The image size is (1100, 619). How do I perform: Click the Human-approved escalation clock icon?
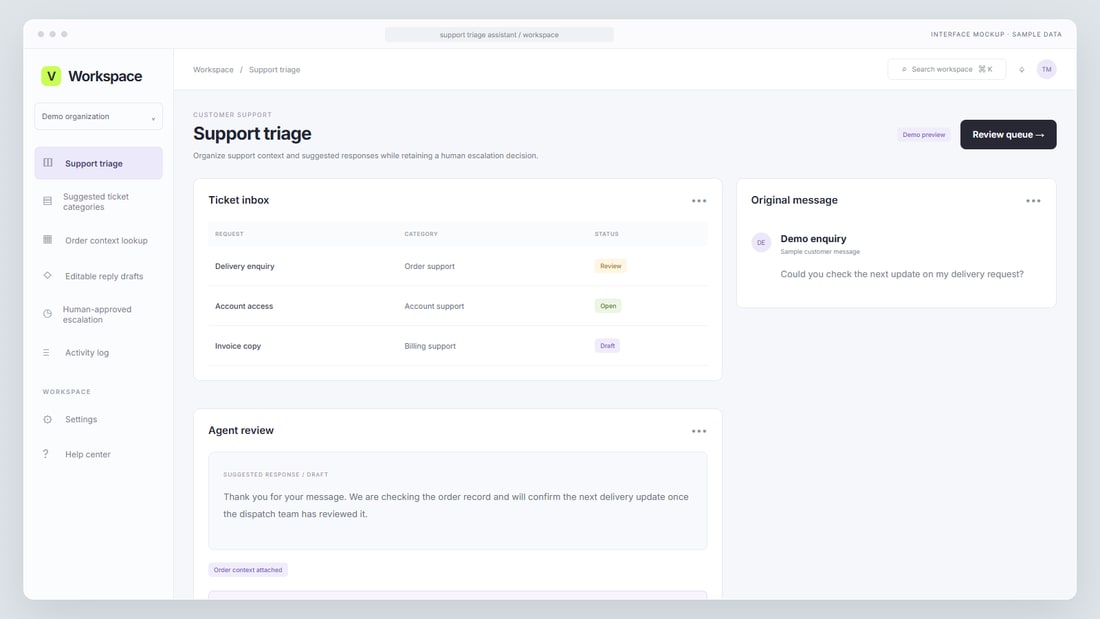pyautogui.click(x=48, y=314)
